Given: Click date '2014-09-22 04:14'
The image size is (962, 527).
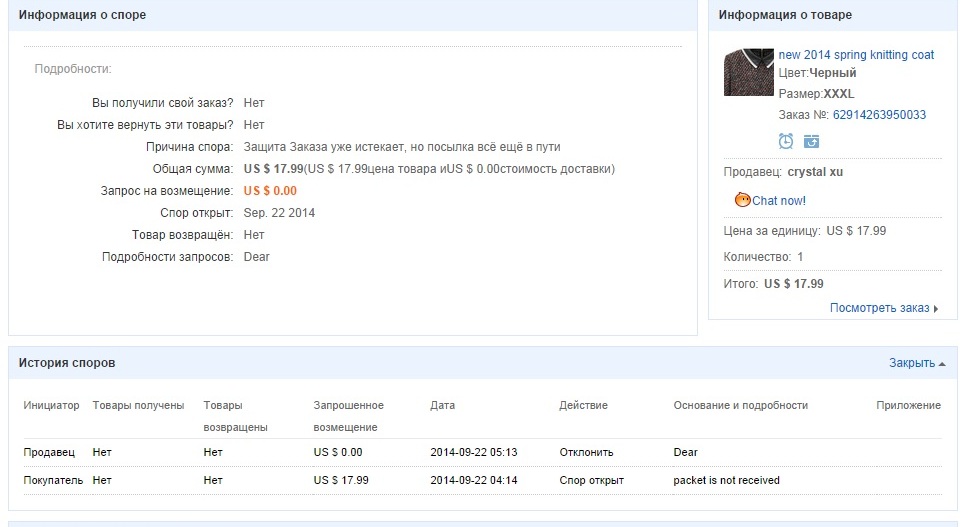Looking at the screenshot, I should coord(474,480).
